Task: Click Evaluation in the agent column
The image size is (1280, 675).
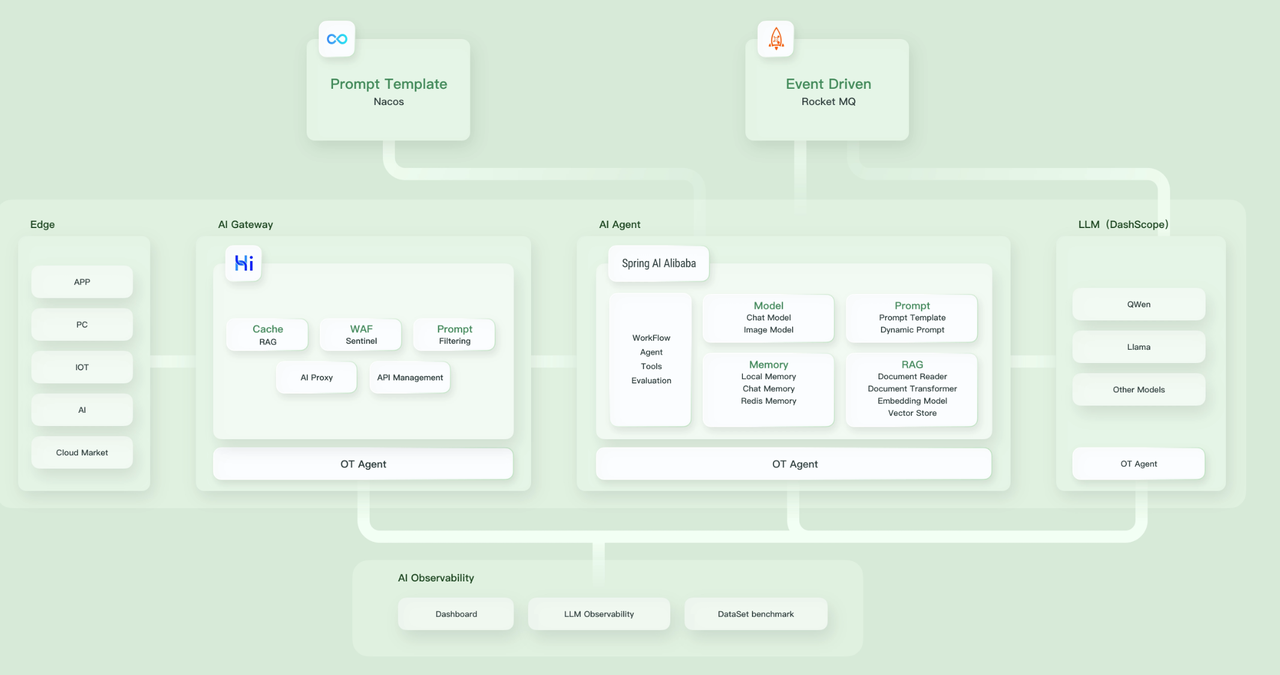Action: pyautogui.click(x=651, y=381)
